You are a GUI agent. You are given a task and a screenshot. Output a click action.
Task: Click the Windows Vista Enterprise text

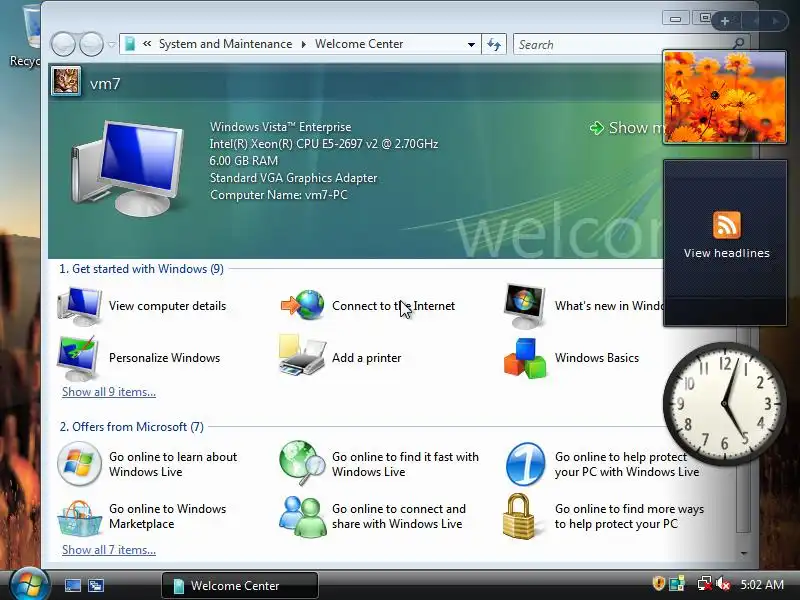(x=281, y=127)
